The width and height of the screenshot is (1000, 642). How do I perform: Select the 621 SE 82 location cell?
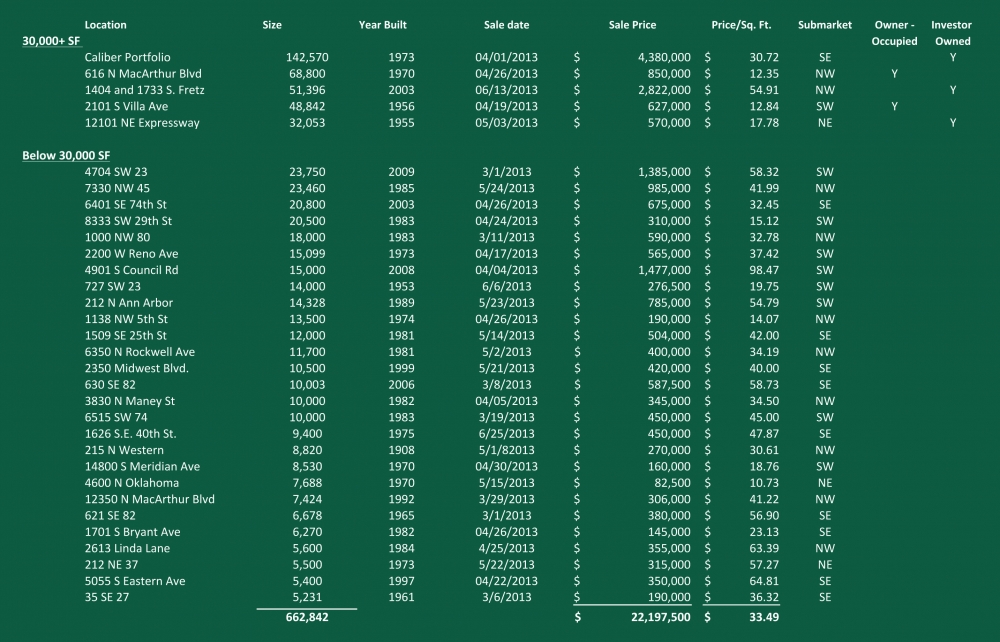coord(110,516)
